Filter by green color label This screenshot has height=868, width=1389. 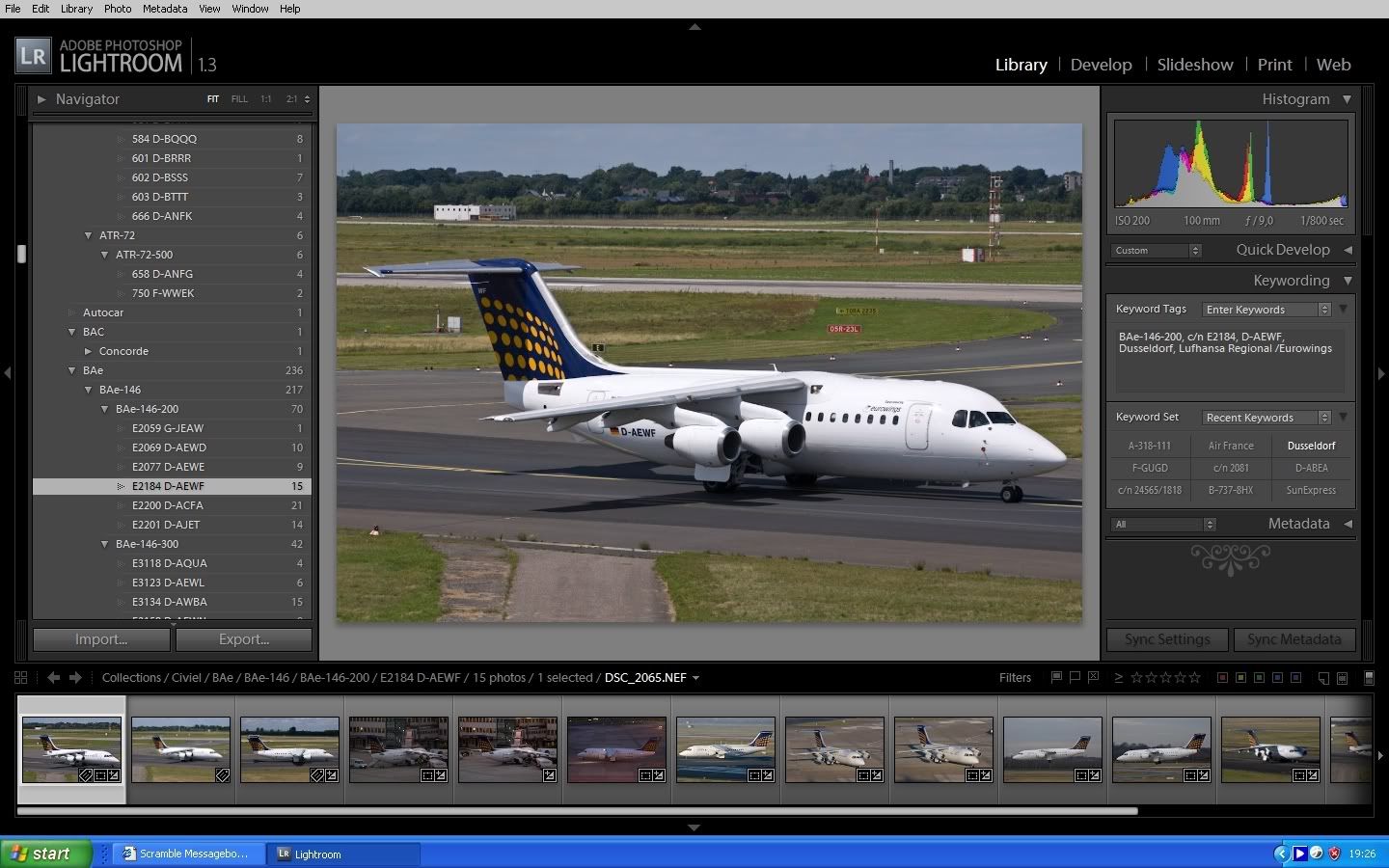point(1260,678)
